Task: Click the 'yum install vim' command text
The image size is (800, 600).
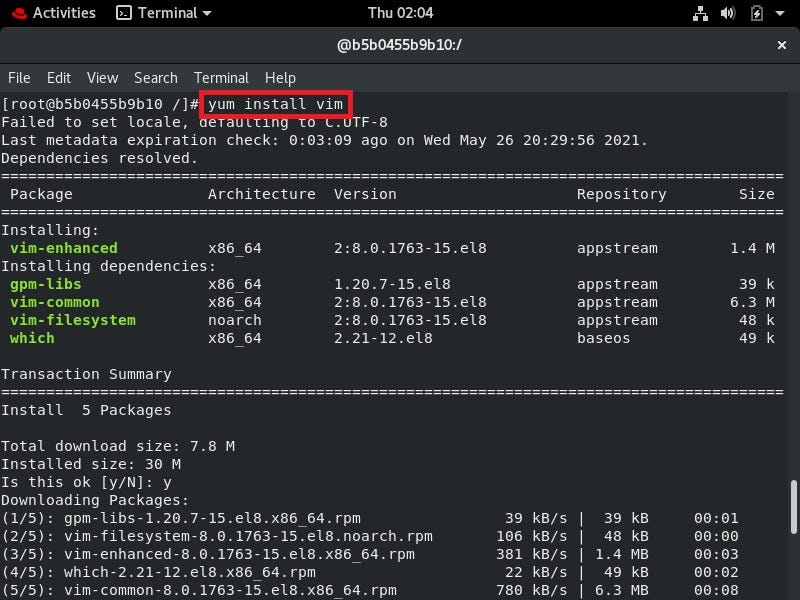Action: [x=276, y=104]
